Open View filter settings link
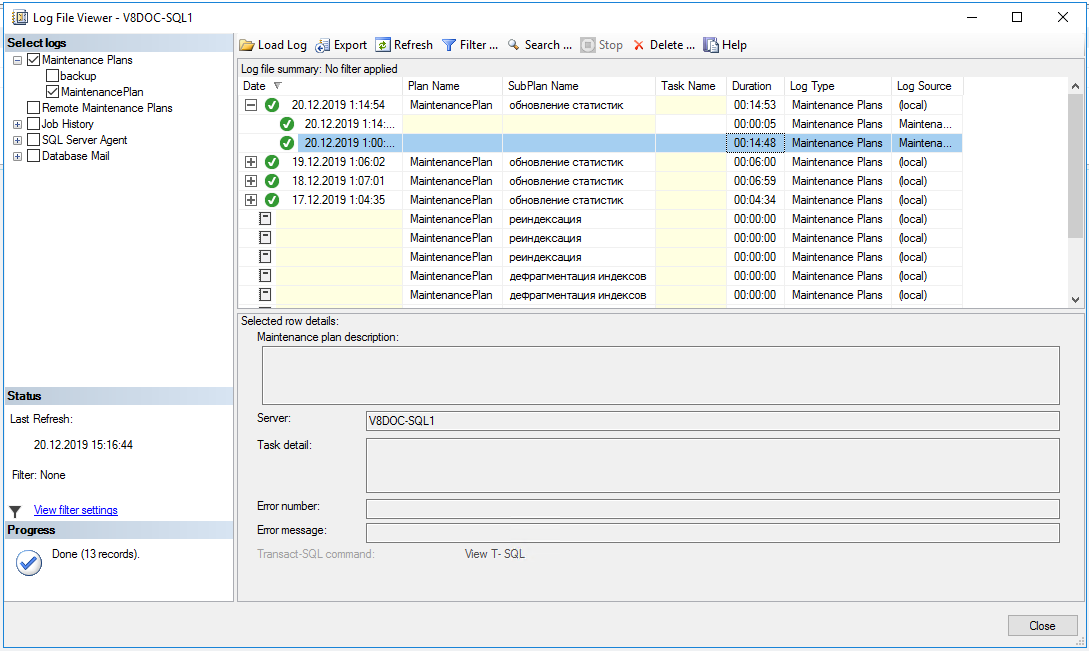 pyautogui.click(x=76, y=510)
